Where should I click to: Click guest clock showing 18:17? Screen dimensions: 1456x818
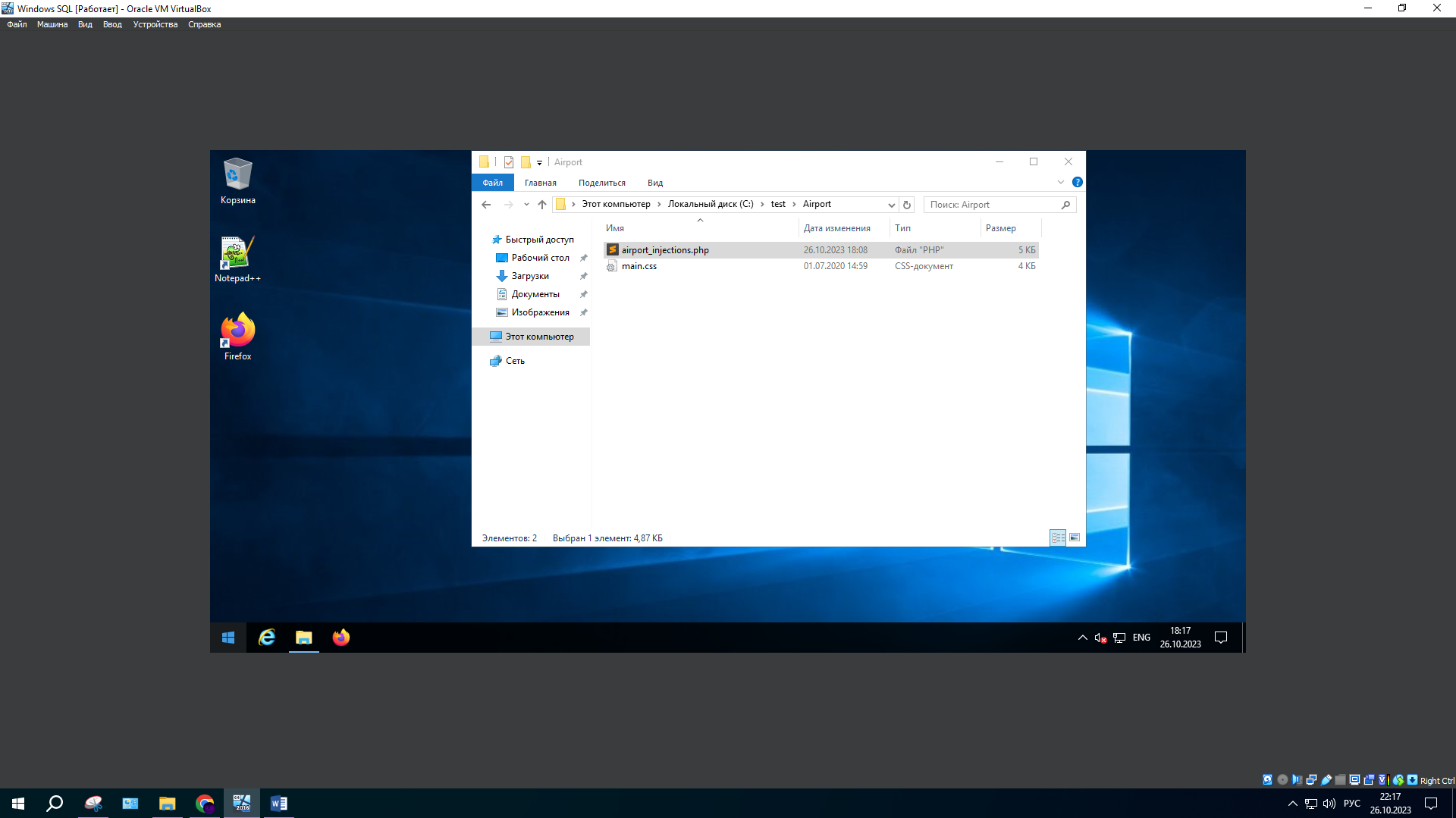pyautogui.click(x=1180, y=638)
